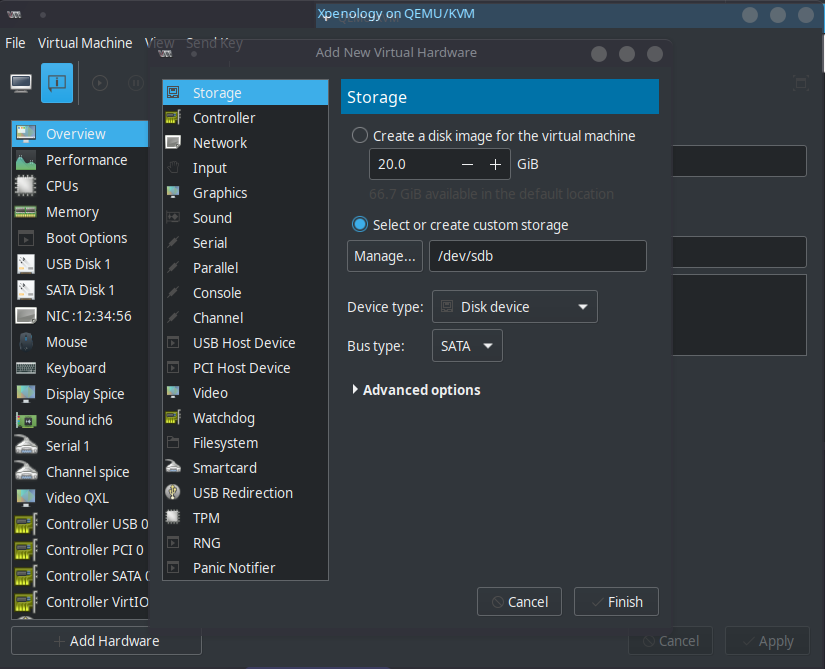This screenshot has width=825, height=669.
Task: Click the /dev/sdb storage path field
Action: click(x=538, y=256)
